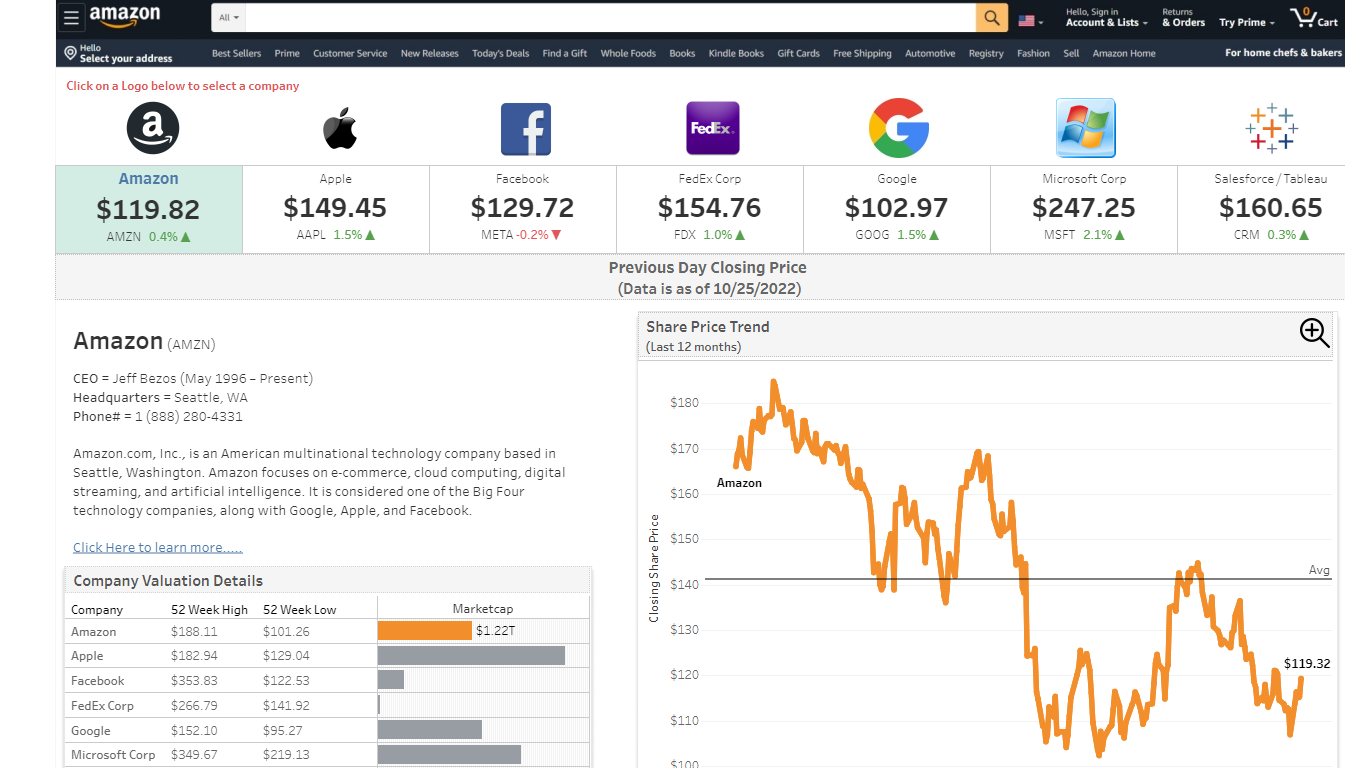Click the search magnifying glass button
The width and height of the screenshot is (1366, 768).
pos(991,17)
